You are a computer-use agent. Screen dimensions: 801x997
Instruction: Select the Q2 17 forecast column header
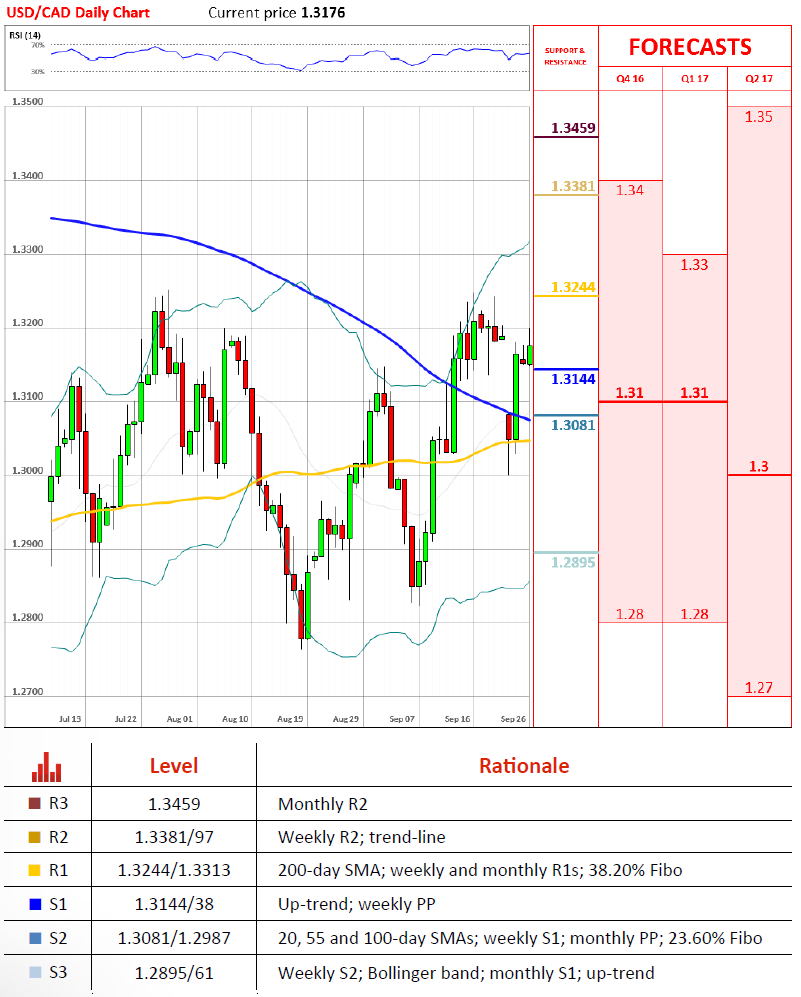click(x=759, y=78)
